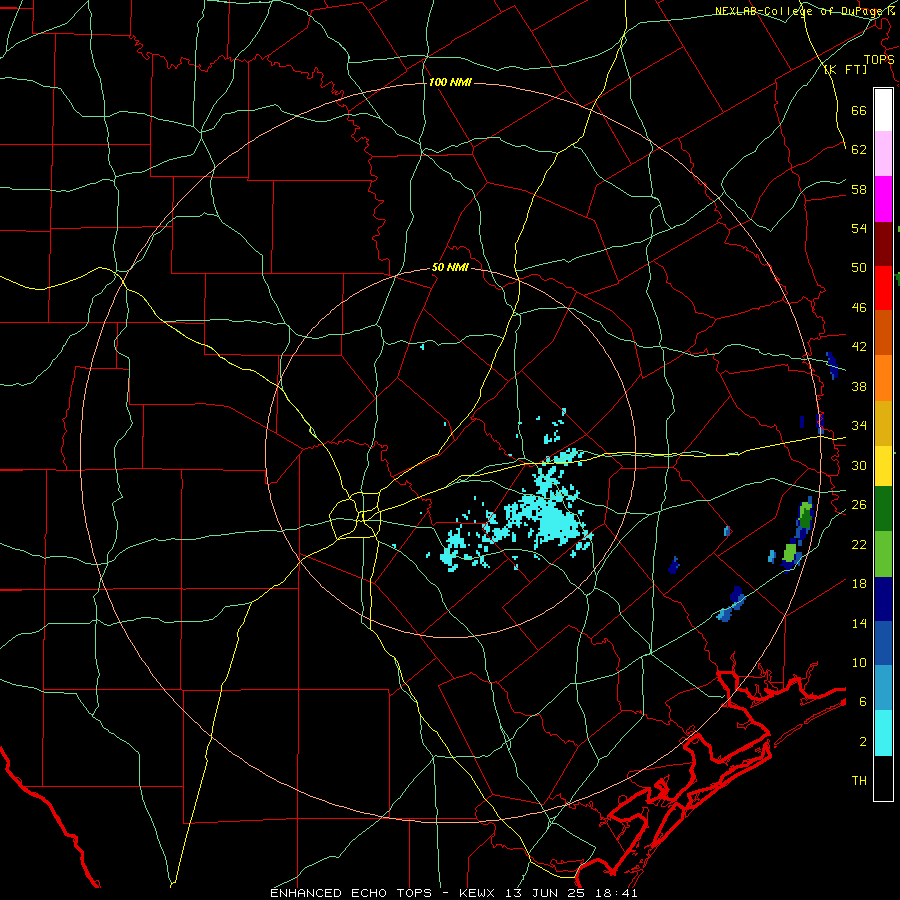Click the "58" legend value
The width and height of the screenshot is (900, 900).
859,189
